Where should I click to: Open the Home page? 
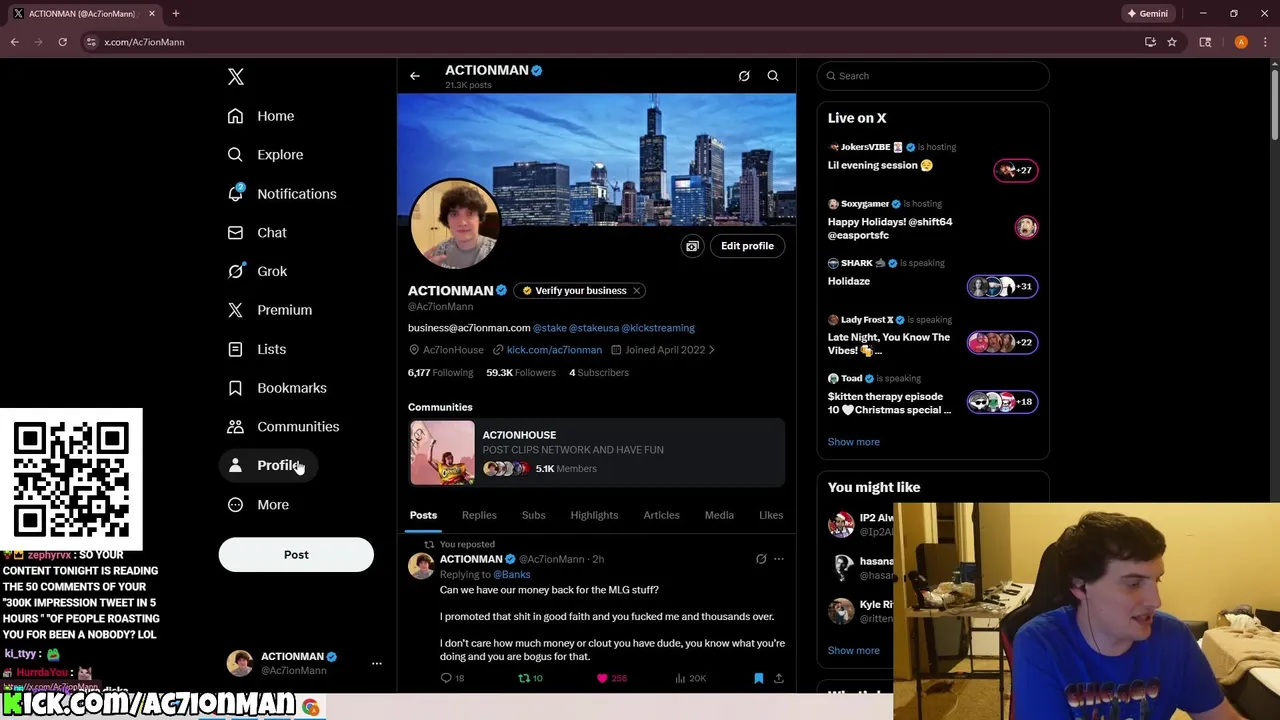(x=261, y=116)
